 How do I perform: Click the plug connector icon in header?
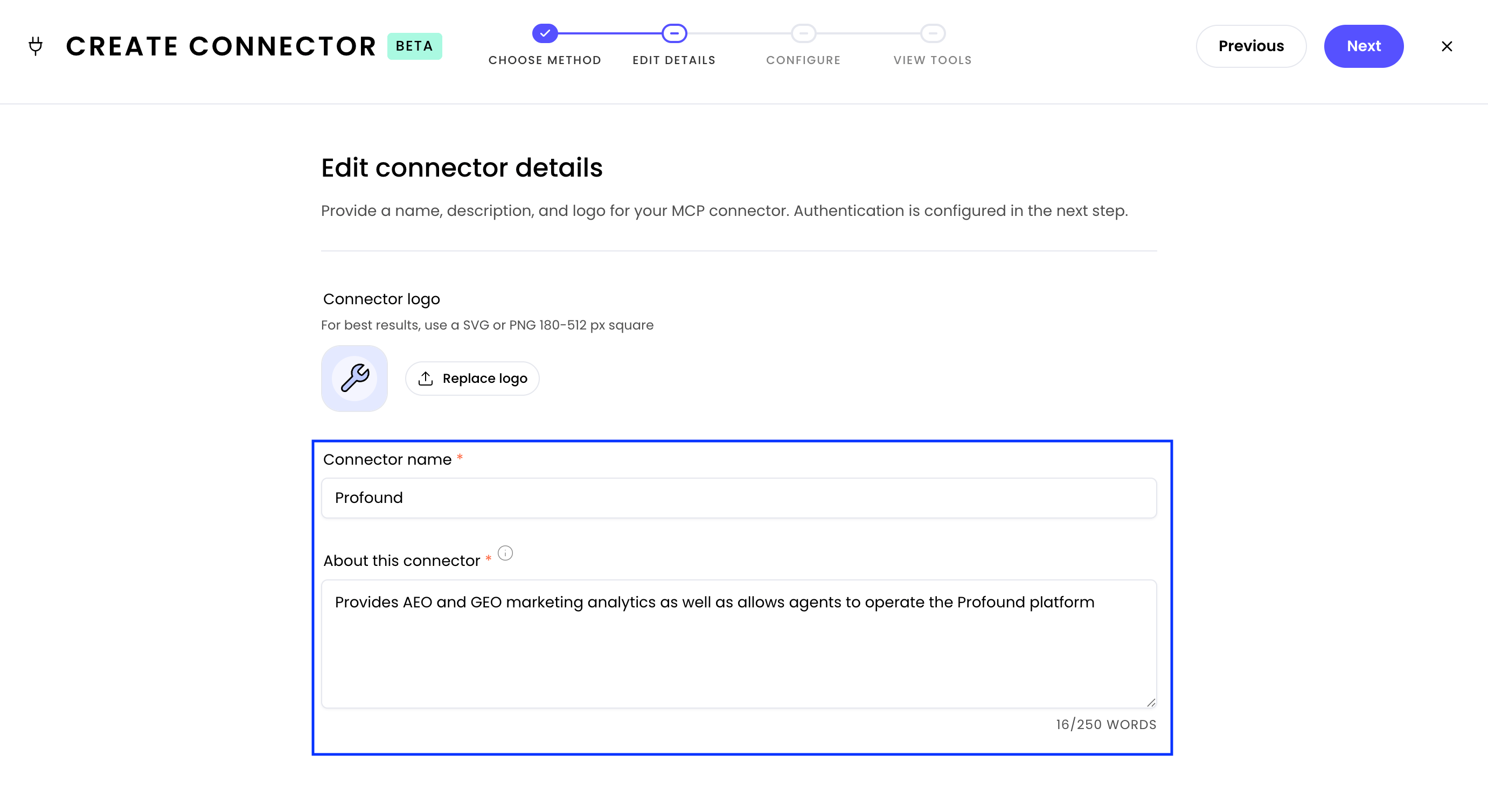[x=36, y=46]
